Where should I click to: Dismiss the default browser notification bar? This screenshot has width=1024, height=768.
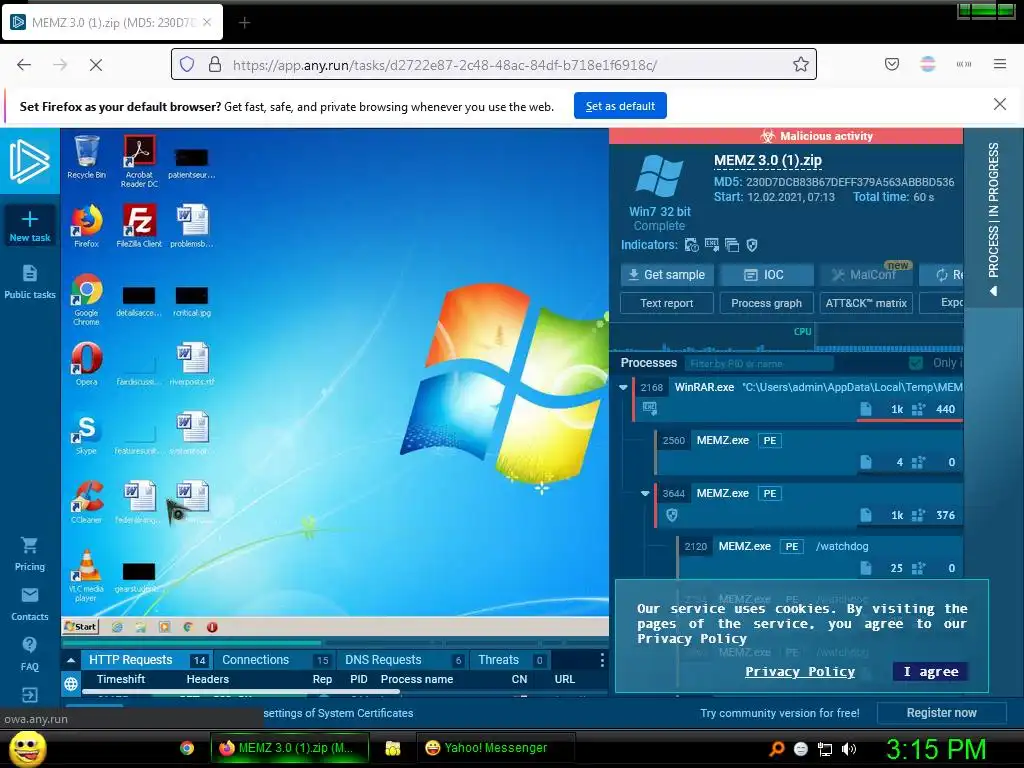(x=999, y=104)
